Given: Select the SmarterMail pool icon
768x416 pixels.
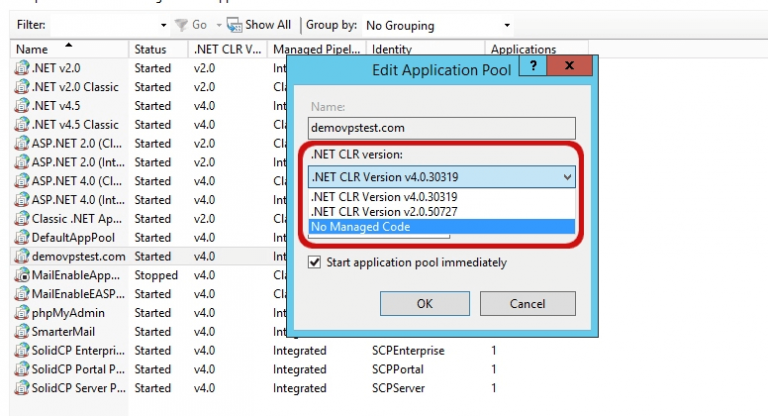Looking at the screenshot, I should point(22,332).
